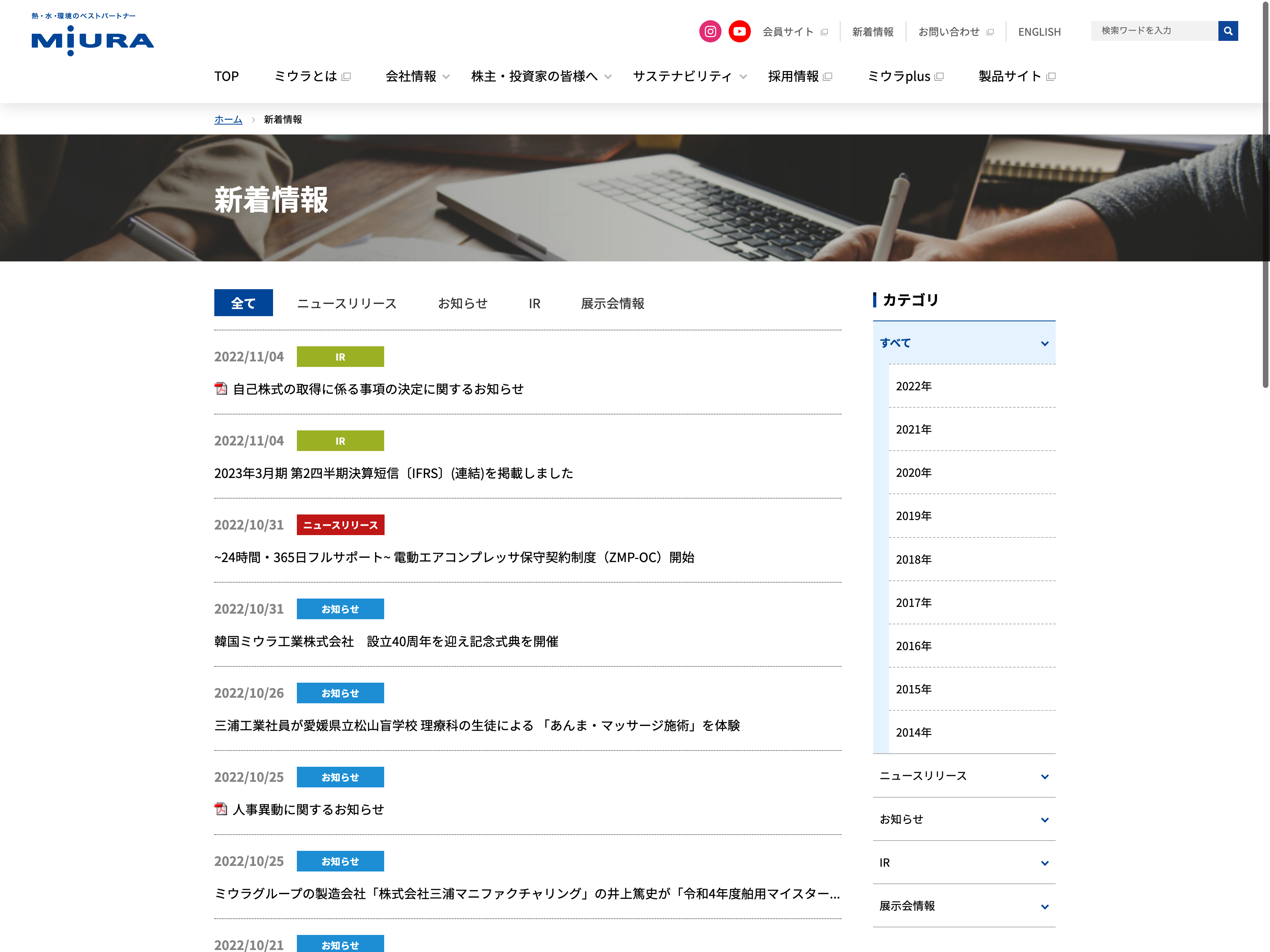This screenshot has height=952, width=1270.
Task: Click external-link icon next to 会員サイト
Action: tap(824, 32)
